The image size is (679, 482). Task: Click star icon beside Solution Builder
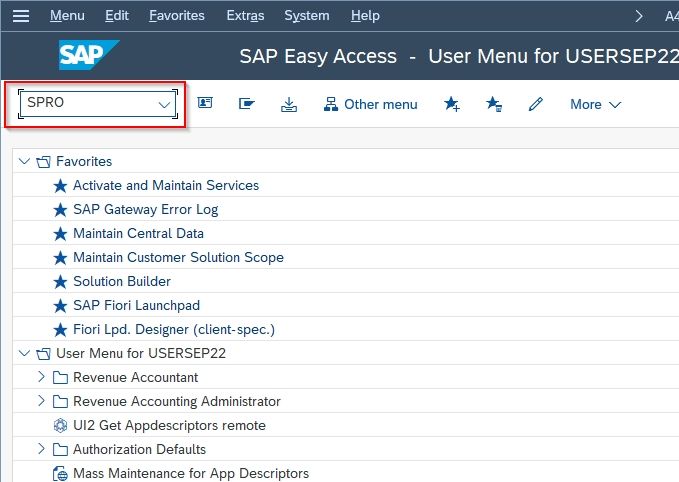click(60, 282)
